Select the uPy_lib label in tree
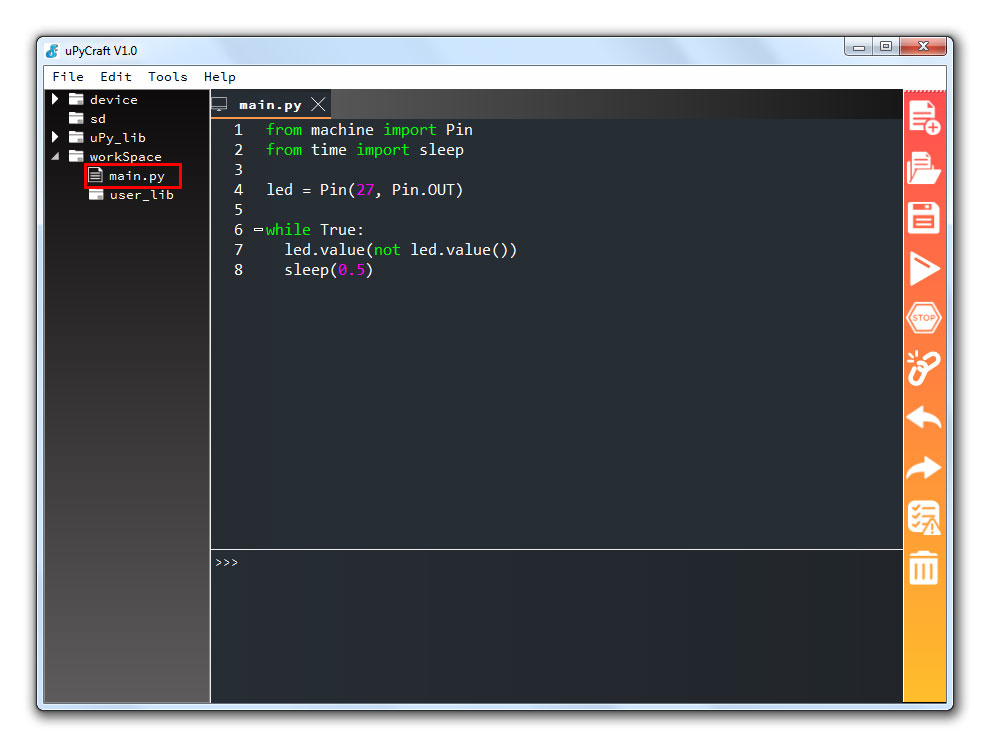 (x=117, y=138)
